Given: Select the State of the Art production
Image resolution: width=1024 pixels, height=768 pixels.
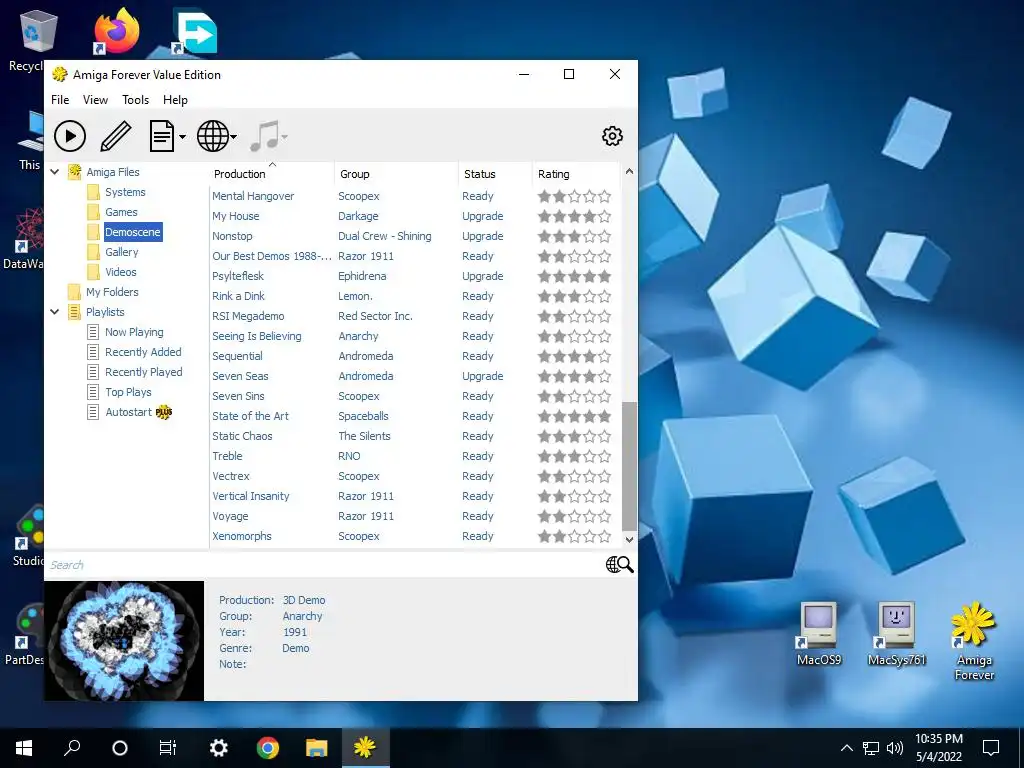Looking at the screenshot, I should [x=250, y=416].
